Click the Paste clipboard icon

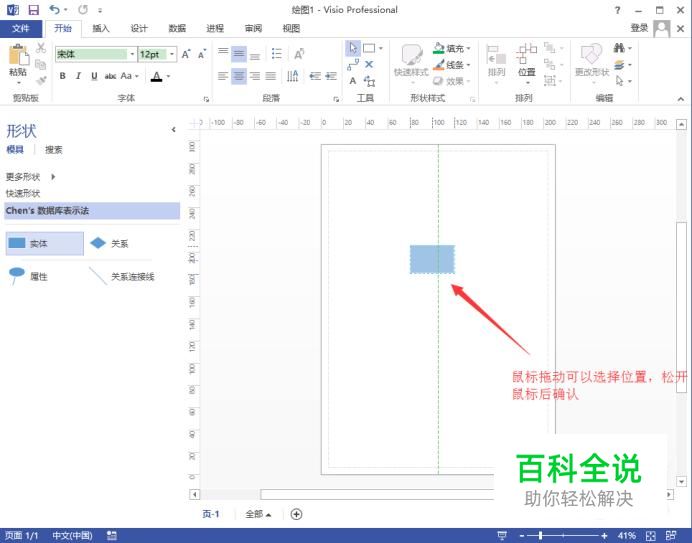[x=18, y=56]
